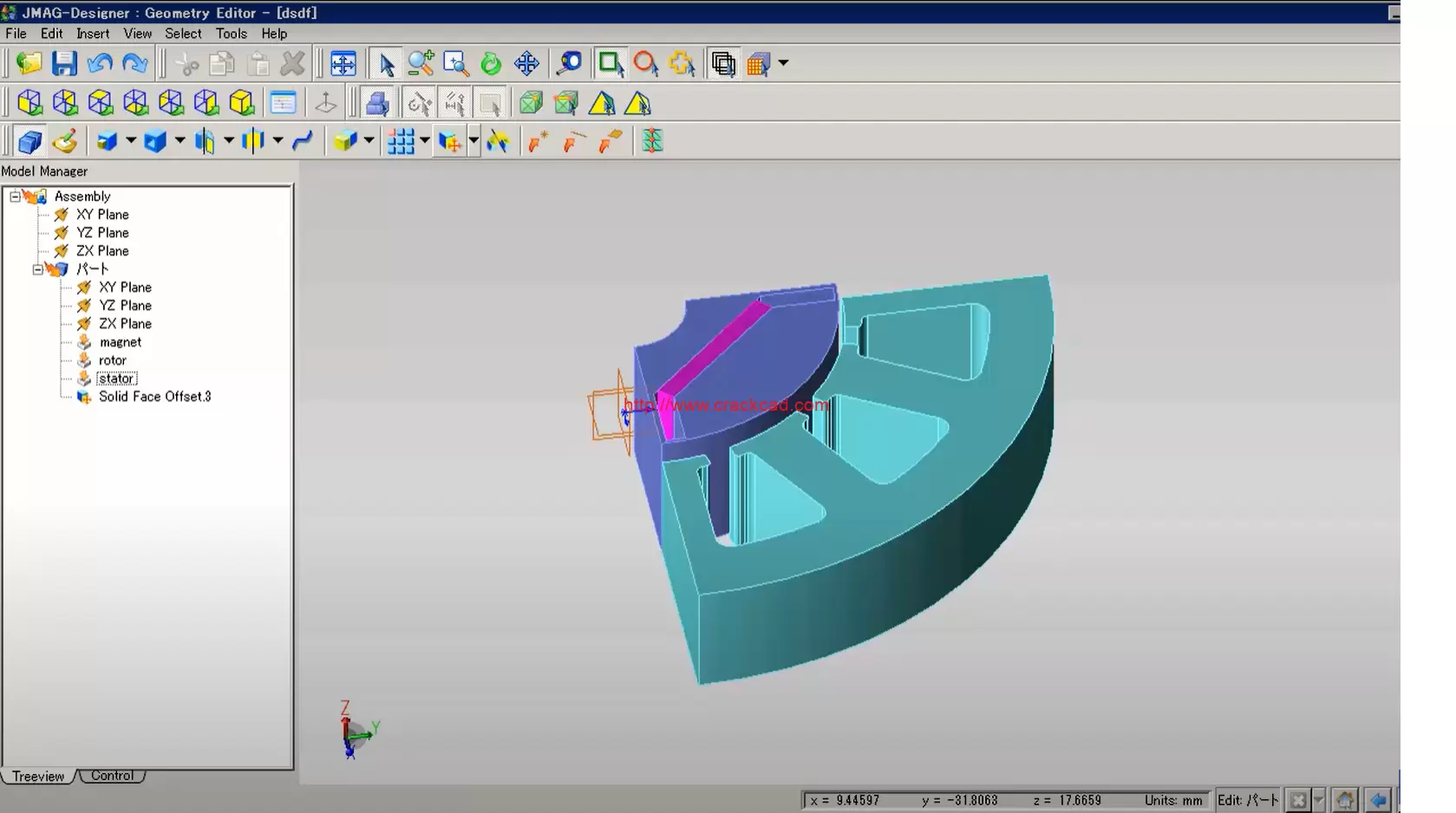Click the blue spline curve icon
This screenshot has width=1456, height=813.
coord(303,141)
